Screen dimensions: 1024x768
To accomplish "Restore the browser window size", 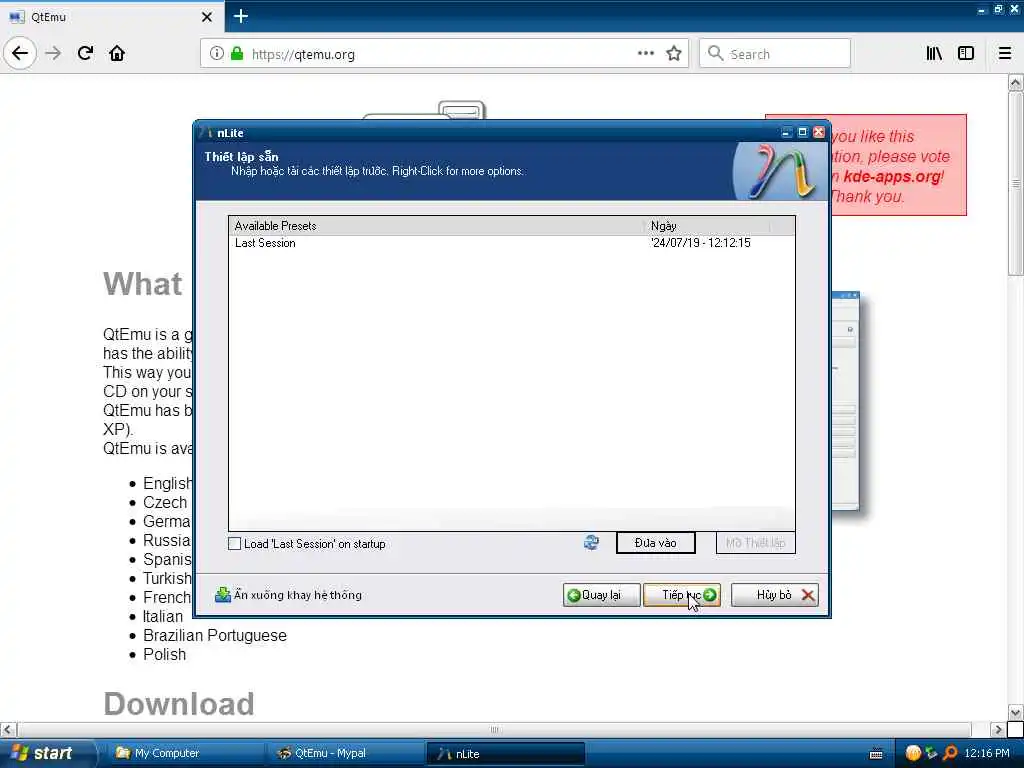I will [x=999, y=10].
